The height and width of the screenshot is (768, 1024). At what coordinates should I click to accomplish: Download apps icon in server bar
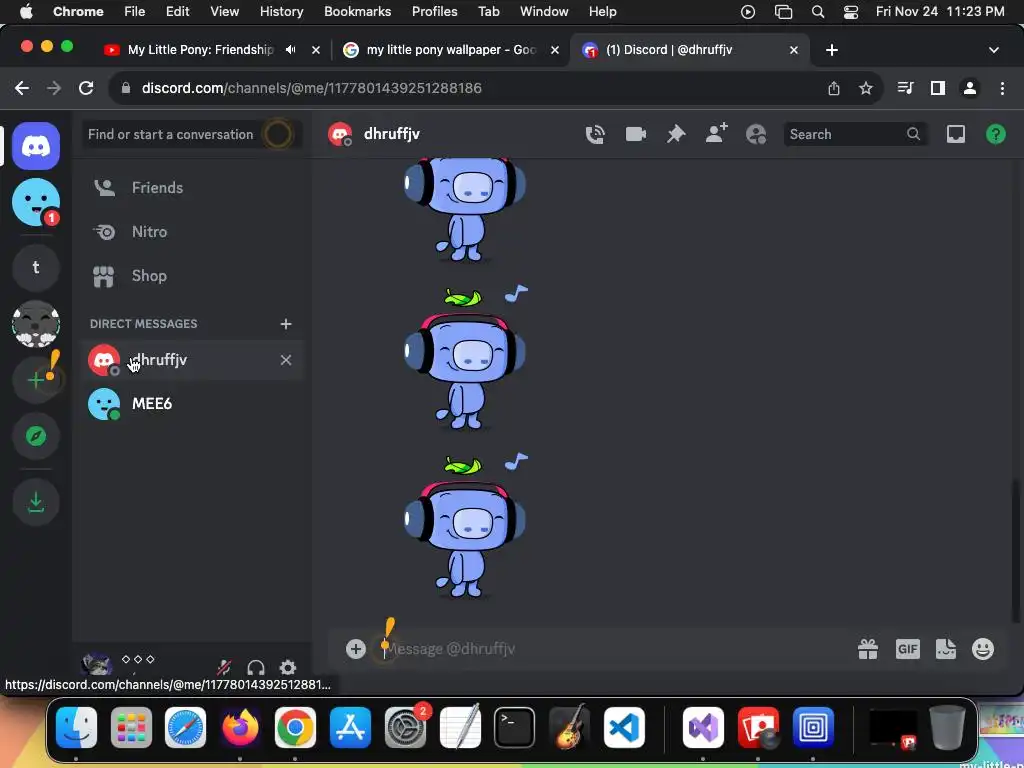(36, 502)
